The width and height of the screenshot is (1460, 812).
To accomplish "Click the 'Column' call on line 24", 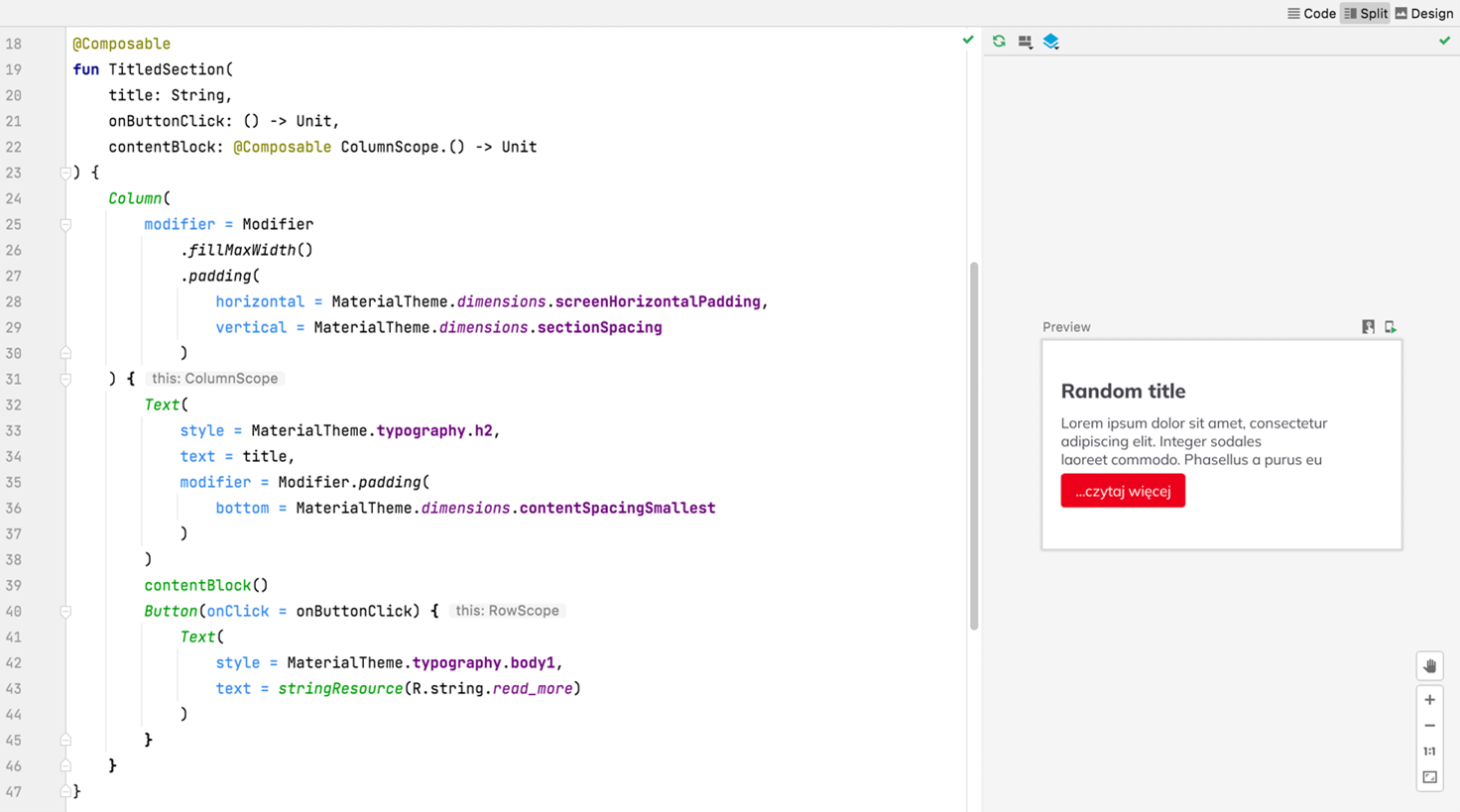I will tap(135, 198).
